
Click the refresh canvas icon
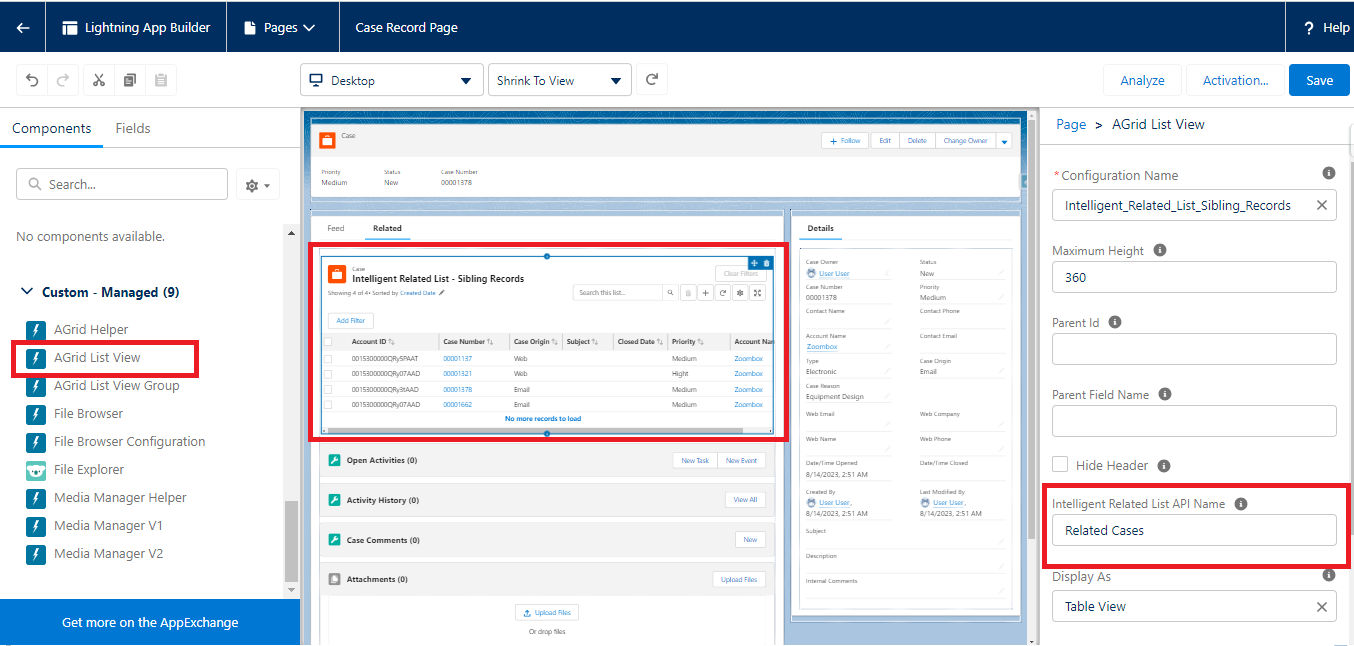652,80
